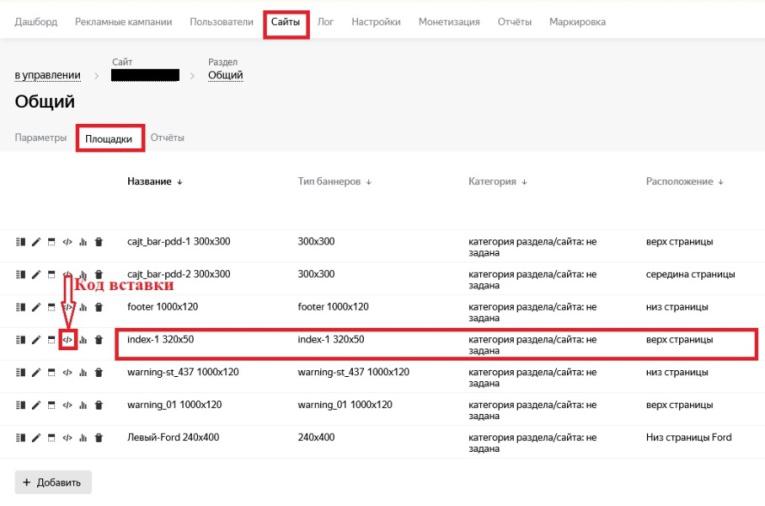Show statistics chart for warning_01 1000x120
The width and height of the screenshot is (765, 506).
point(83,405)
